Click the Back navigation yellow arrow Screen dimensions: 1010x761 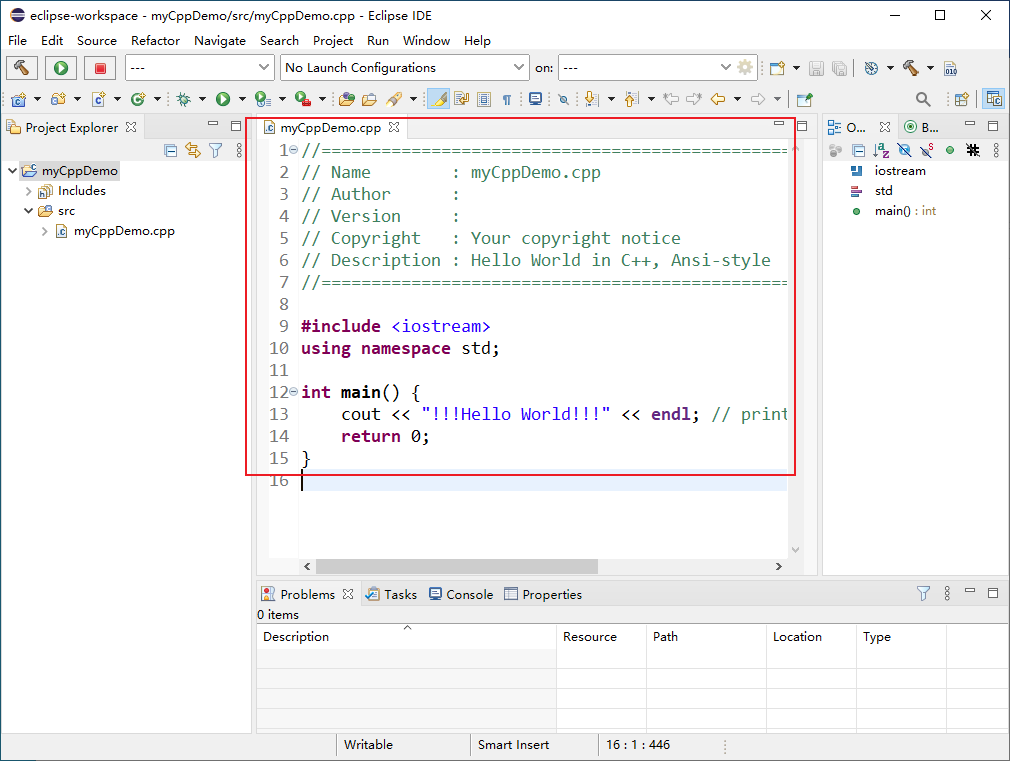(718, 99)
